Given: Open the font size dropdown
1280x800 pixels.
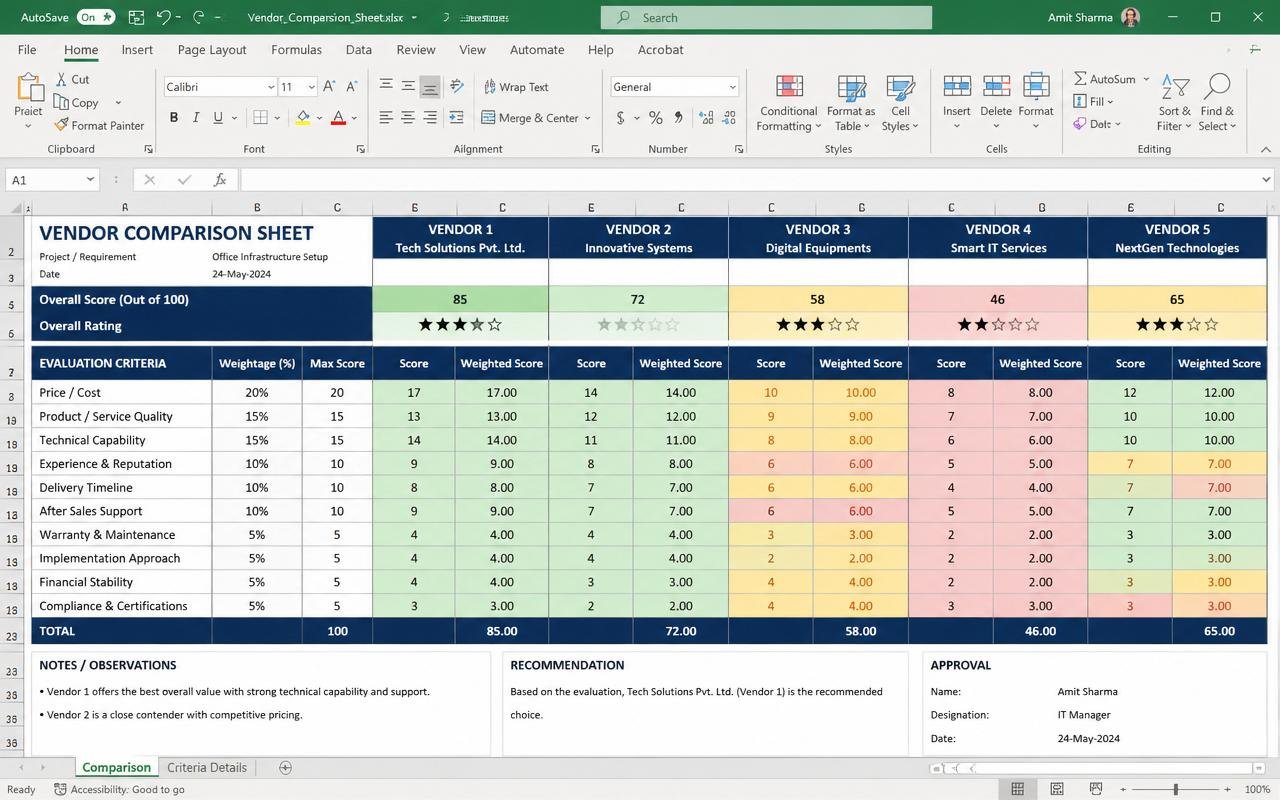Looking at the screenshot, I should click(x=311, y=87).
